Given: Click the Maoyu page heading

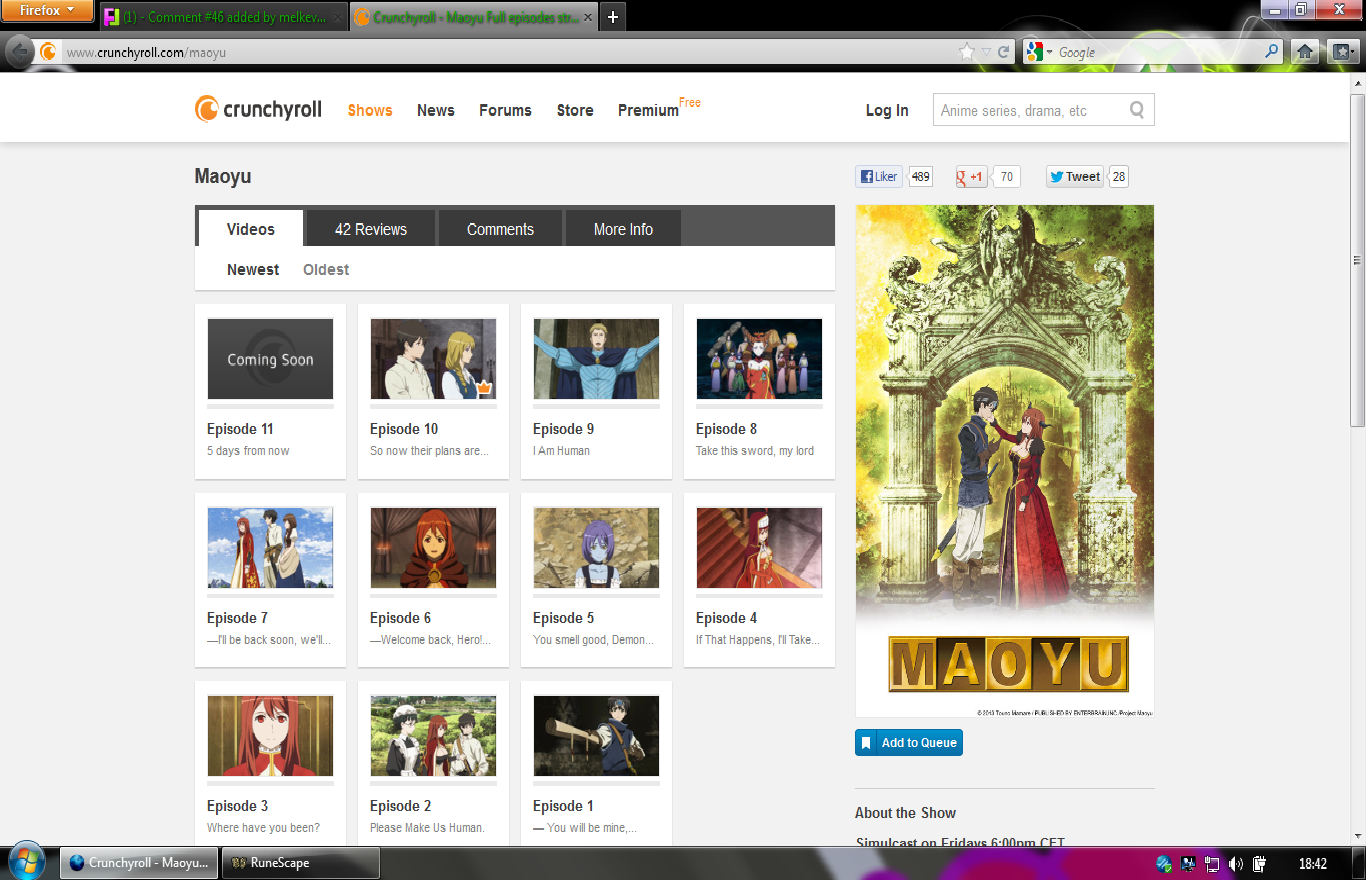Looking at the screenshot, I should click(223, 177).
